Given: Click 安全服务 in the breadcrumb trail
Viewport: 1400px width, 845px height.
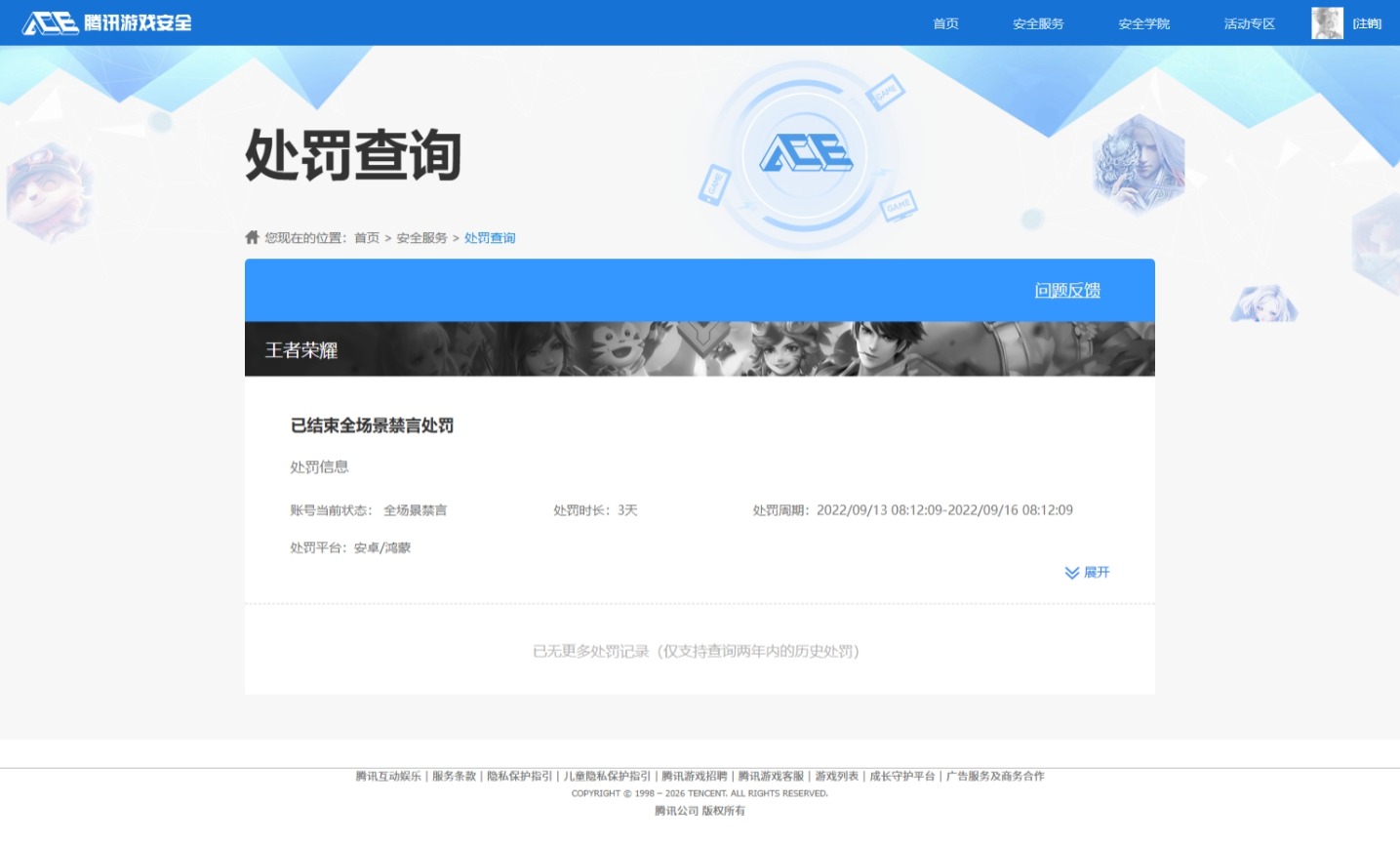Looking at the screenshot, I should tap(423, 237).
